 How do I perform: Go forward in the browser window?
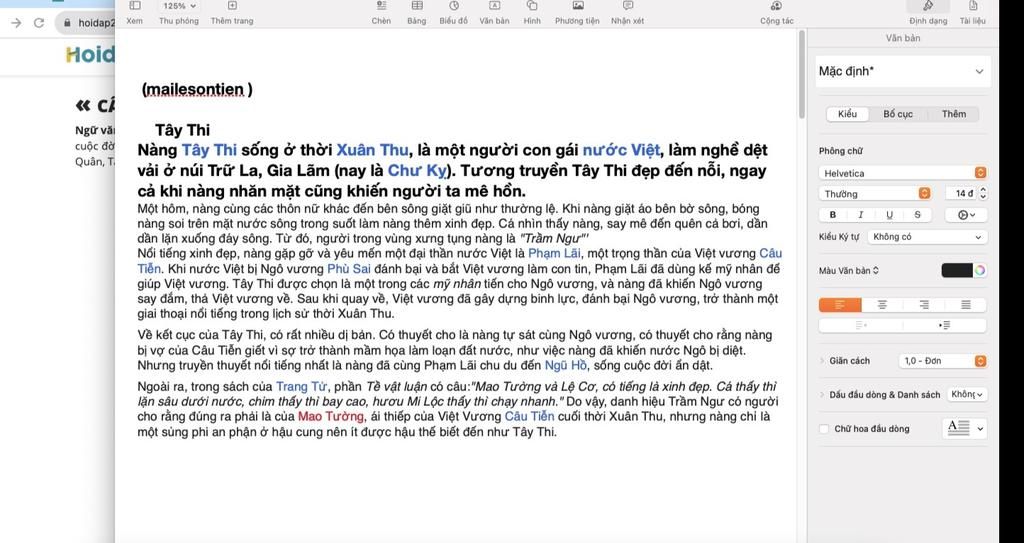pyautogui.click(x=16, y=23)
